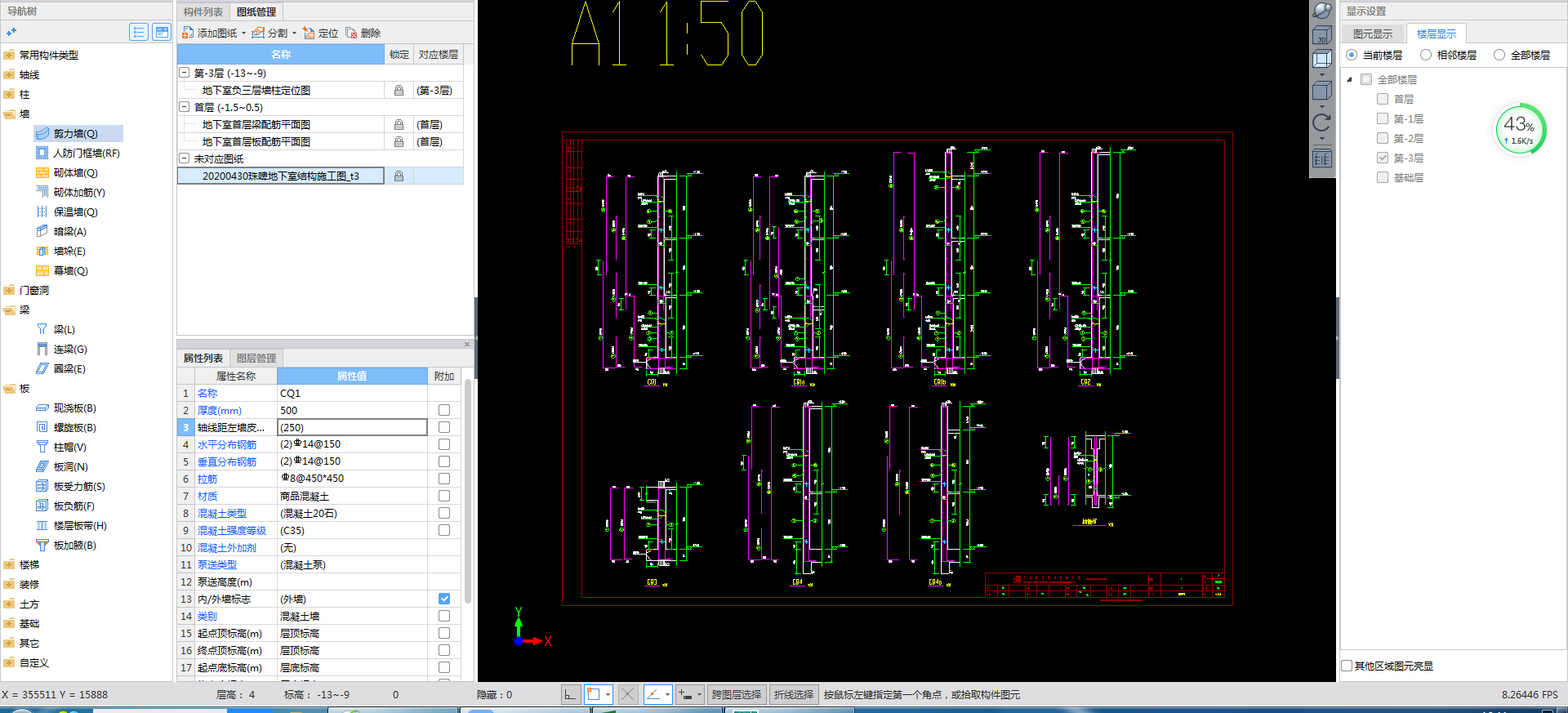Click the solid cube view icon
This screenshot has height=713, width=1568.
(x=1321, y=91)
